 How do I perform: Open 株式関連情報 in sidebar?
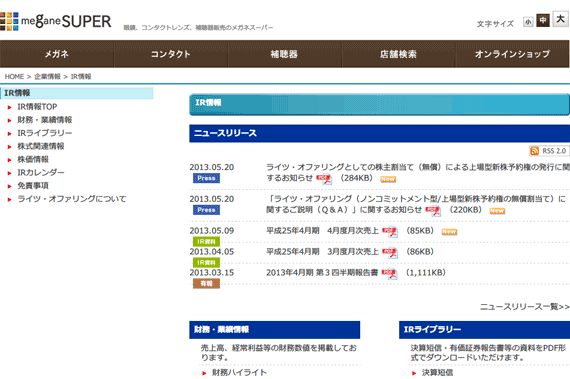(41, 146)
